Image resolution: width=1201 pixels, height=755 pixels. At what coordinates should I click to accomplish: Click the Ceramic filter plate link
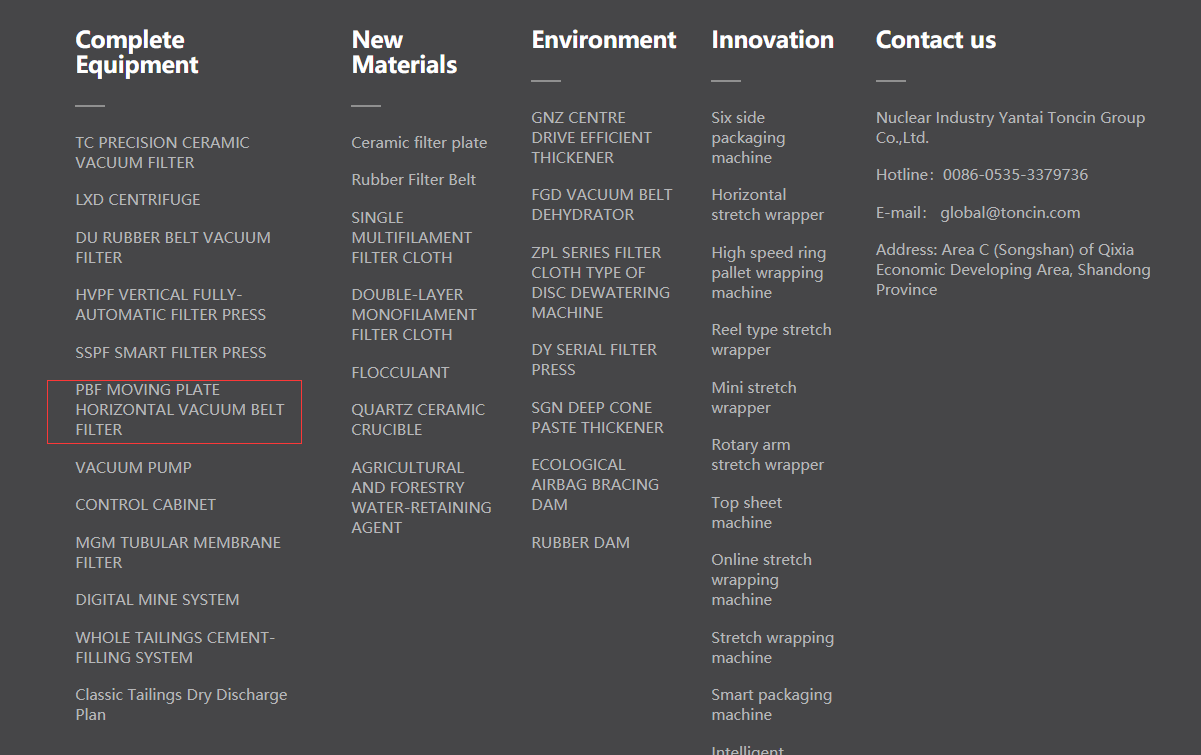pos(419,143)
